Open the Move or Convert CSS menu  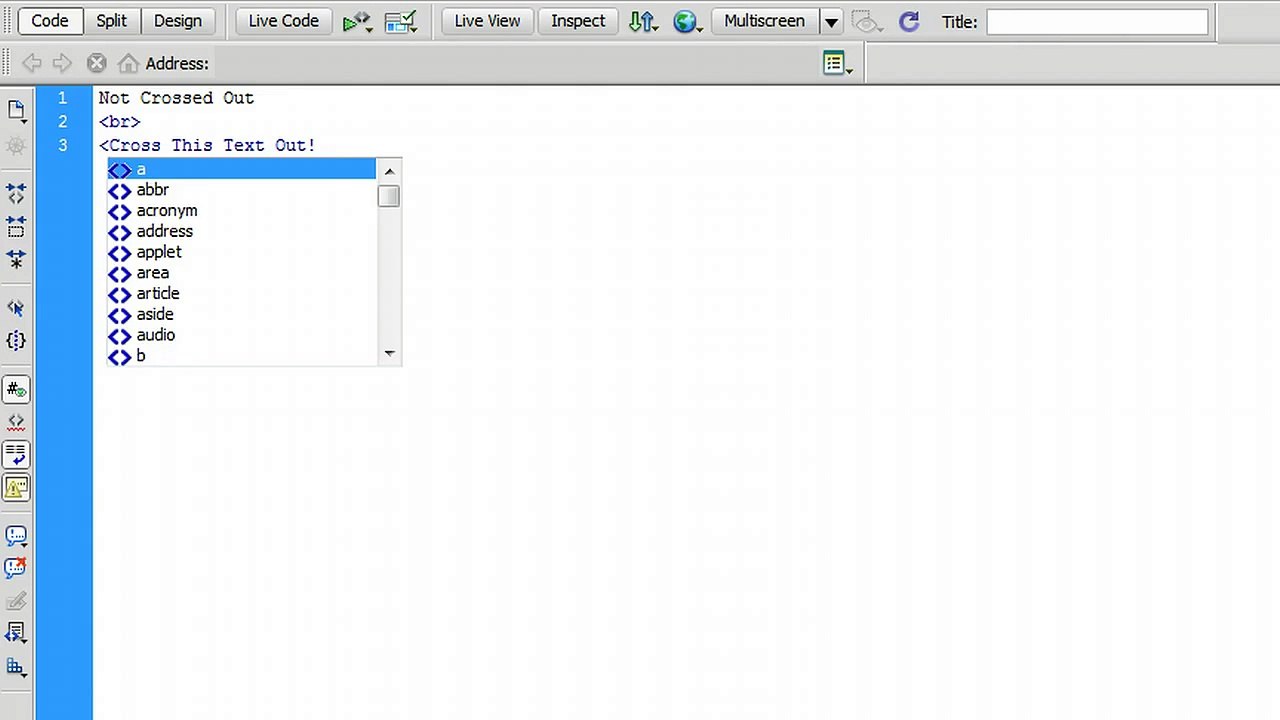(x=16, y=667)
